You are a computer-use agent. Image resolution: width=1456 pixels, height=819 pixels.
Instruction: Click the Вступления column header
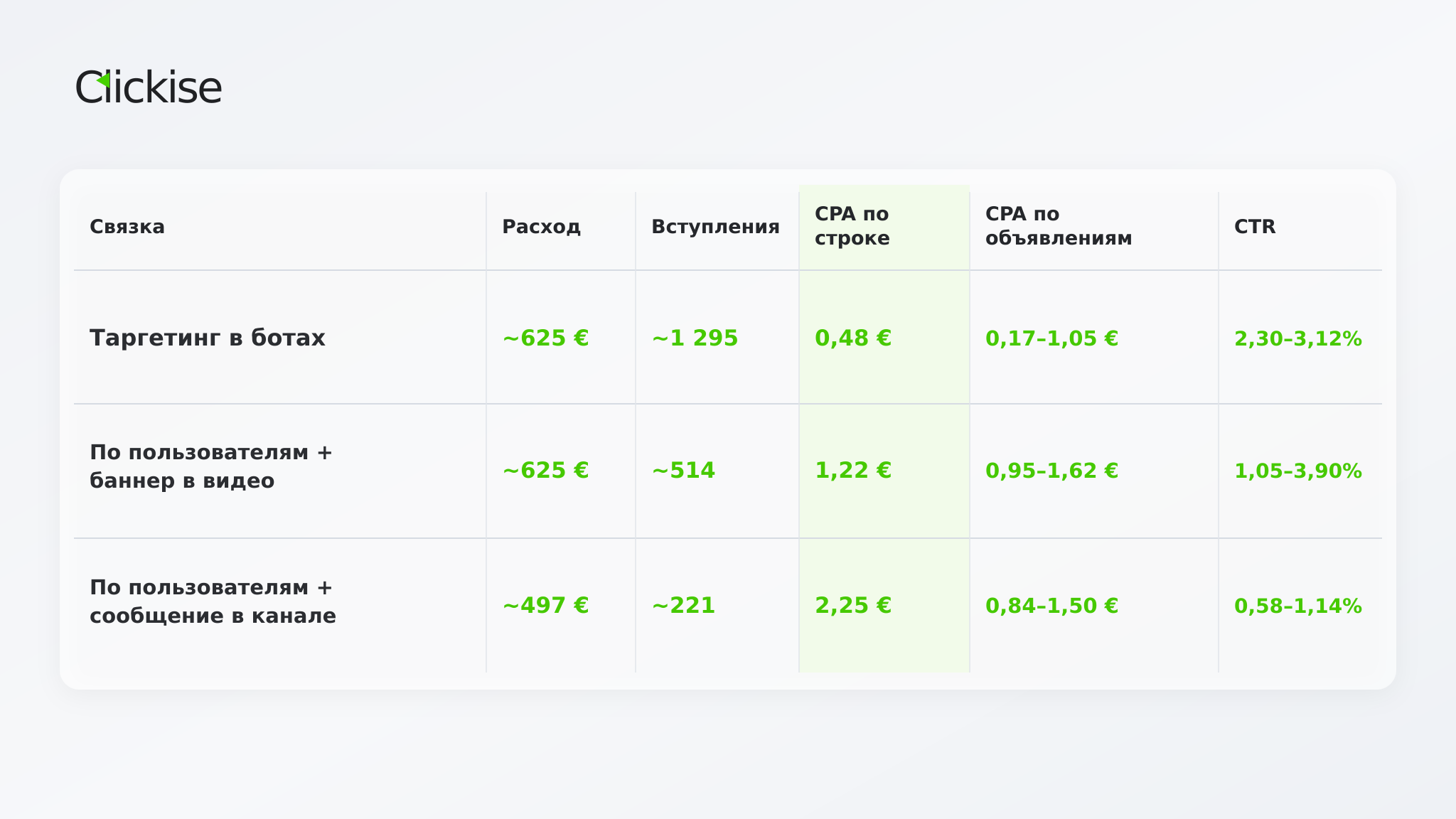point(715,227)
